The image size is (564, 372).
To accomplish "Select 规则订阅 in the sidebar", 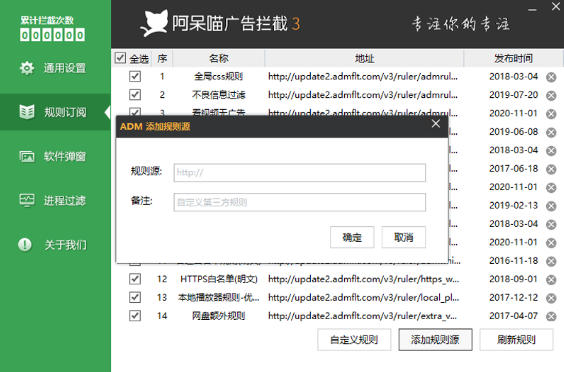I will tap(55, 112).
